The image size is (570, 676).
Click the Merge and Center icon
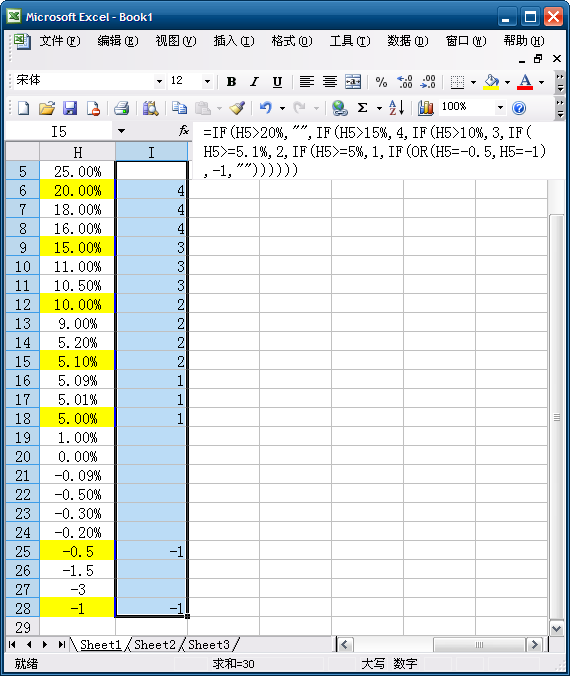[353, 81]
